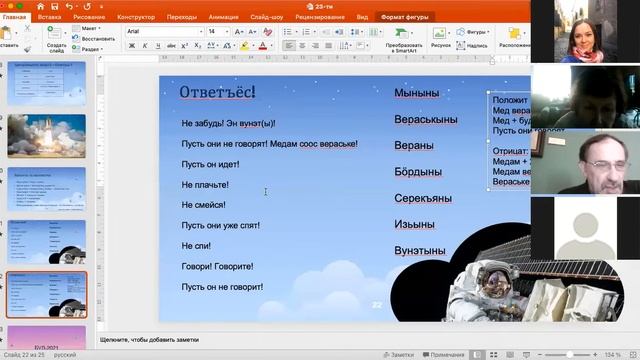Screen dimensions: 640x360
Task: Open the Анимация tab
Action: tap(223, 17)
